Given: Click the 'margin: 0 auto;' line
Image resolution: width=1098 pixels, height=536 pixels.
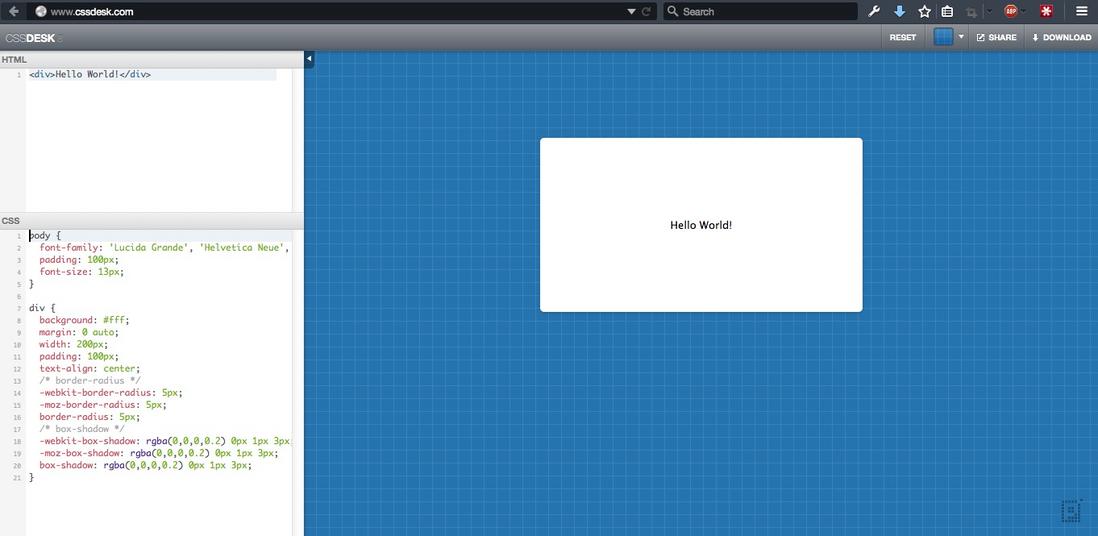Looking at the screenshot, I should pos(78,332).
